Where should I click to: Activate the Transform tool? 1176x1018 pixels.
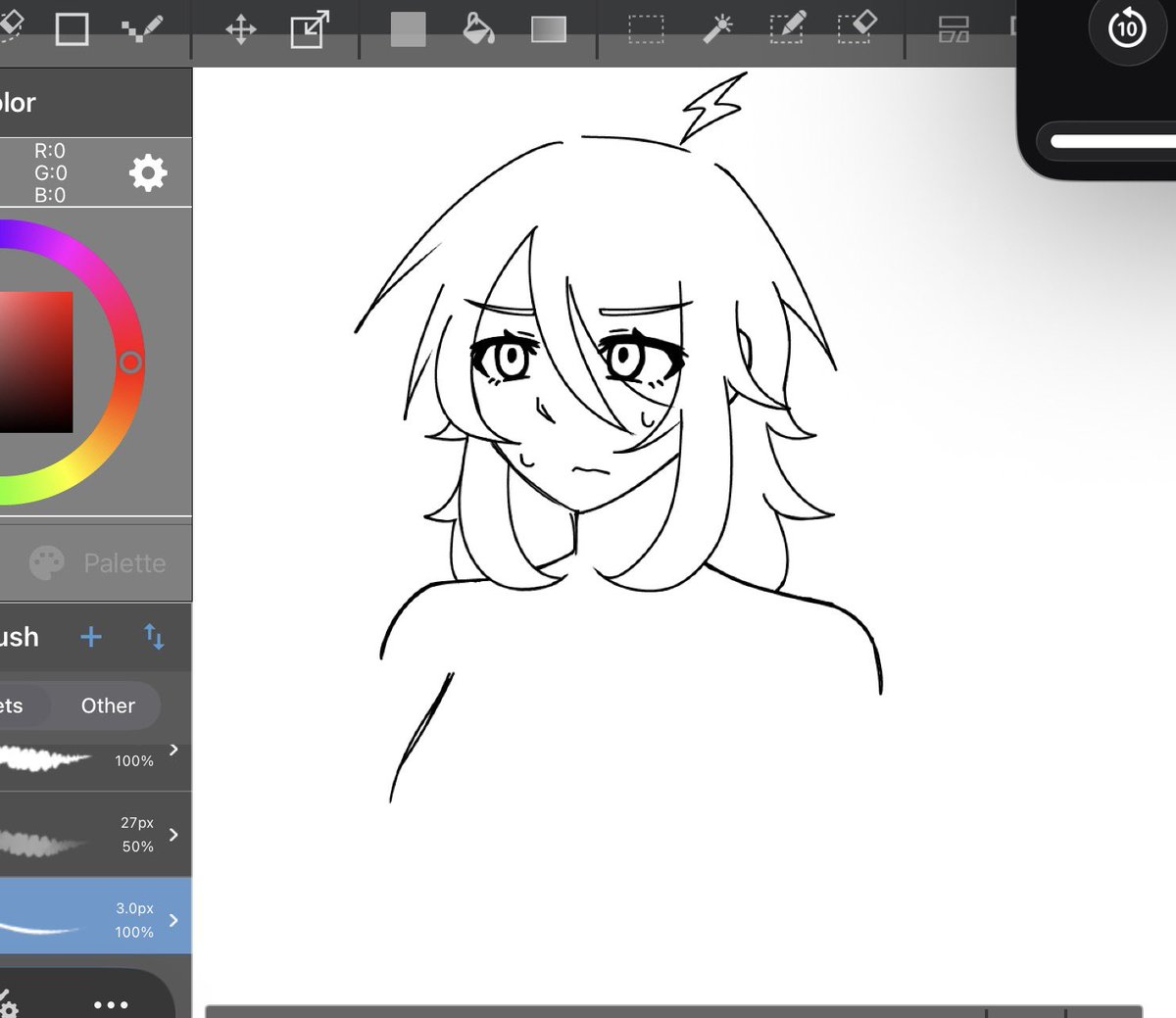click(310, 29)
